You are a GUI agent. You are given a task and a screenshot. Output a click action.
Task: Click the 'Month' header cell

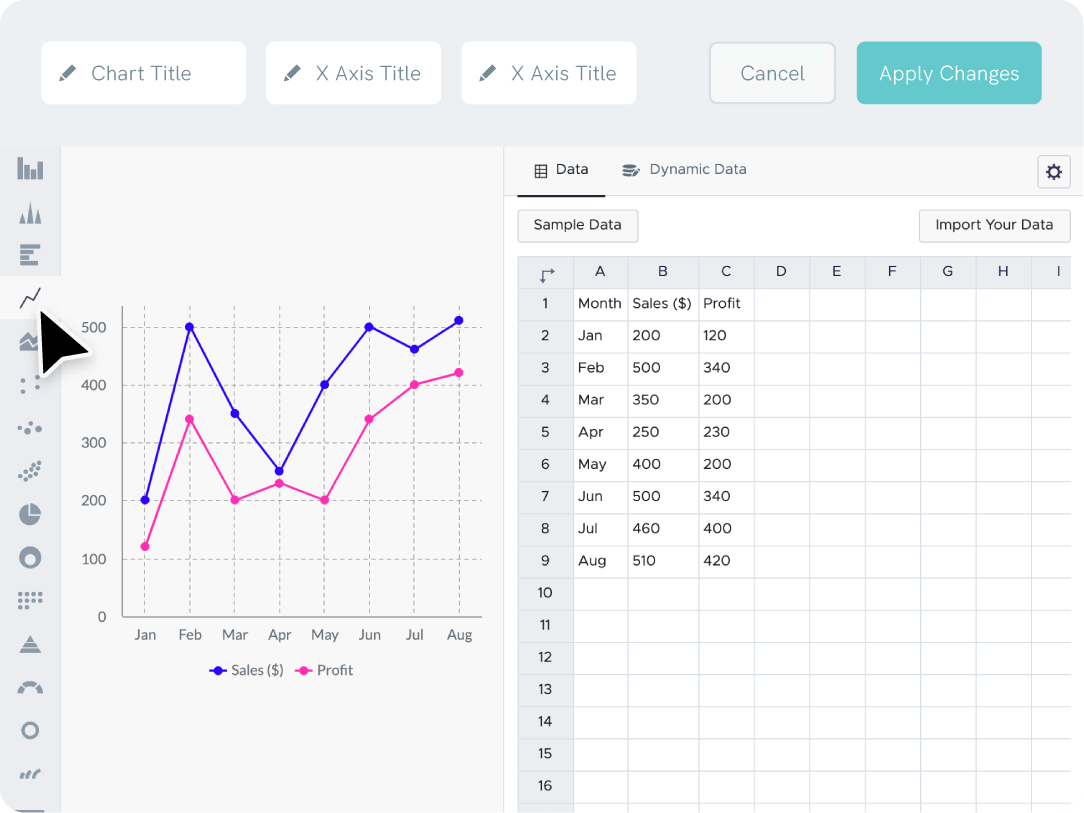pyautogui.click(x=600, y=303)
